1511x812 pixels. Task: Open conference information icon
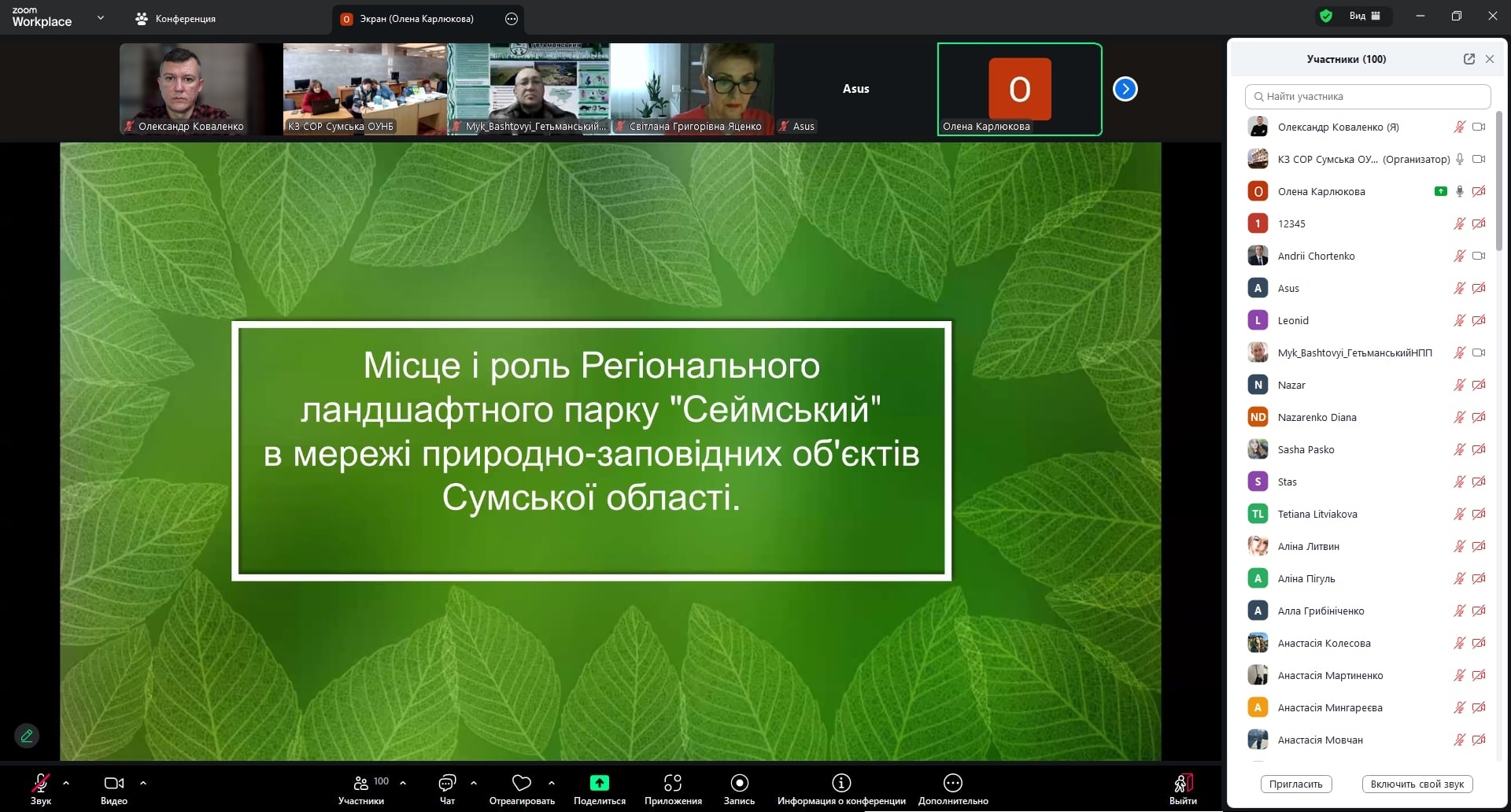[841, 784]
